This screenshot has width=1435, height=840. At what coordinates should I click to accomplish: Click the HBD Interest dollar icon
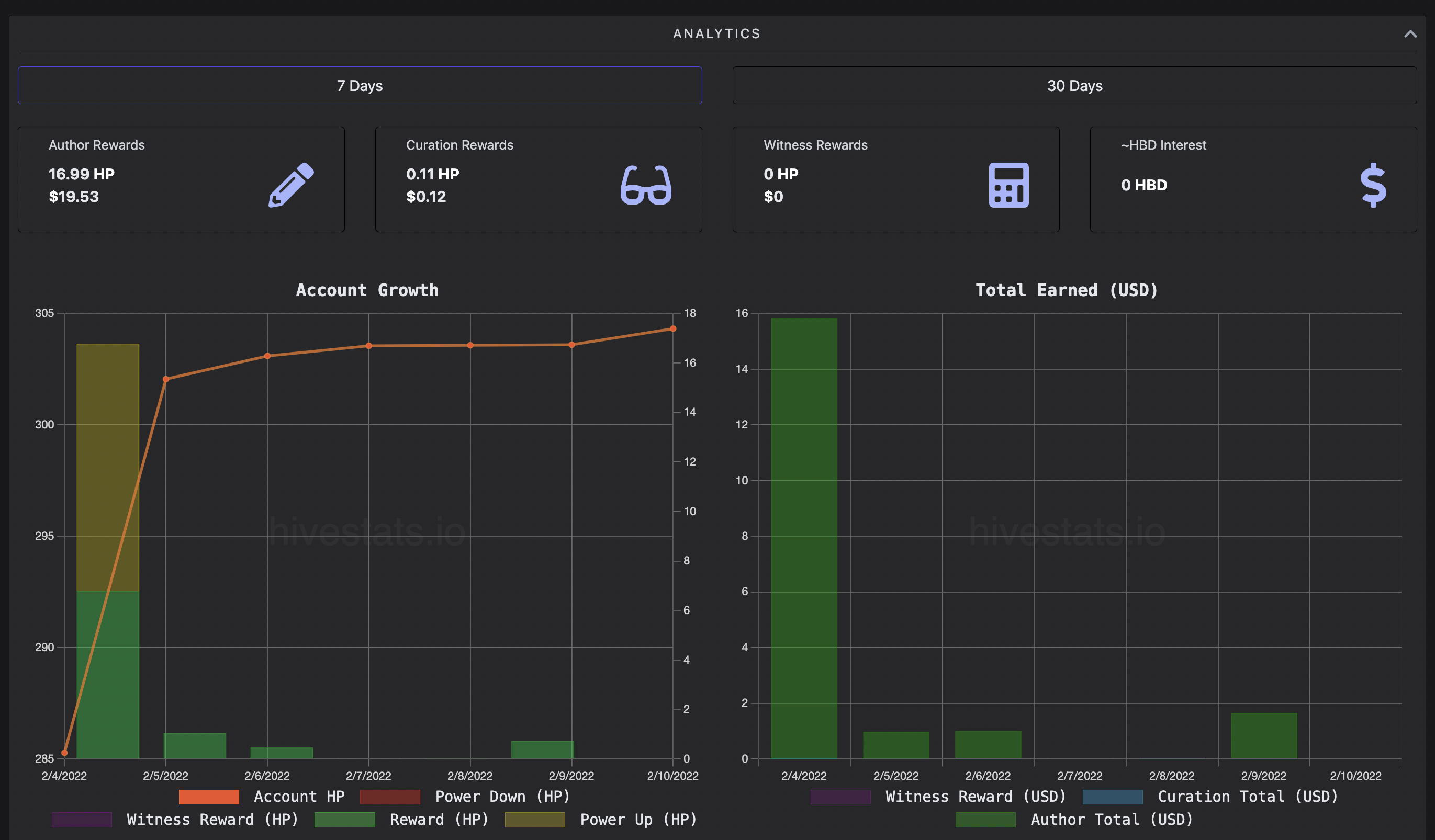[x=1373, y=185]
